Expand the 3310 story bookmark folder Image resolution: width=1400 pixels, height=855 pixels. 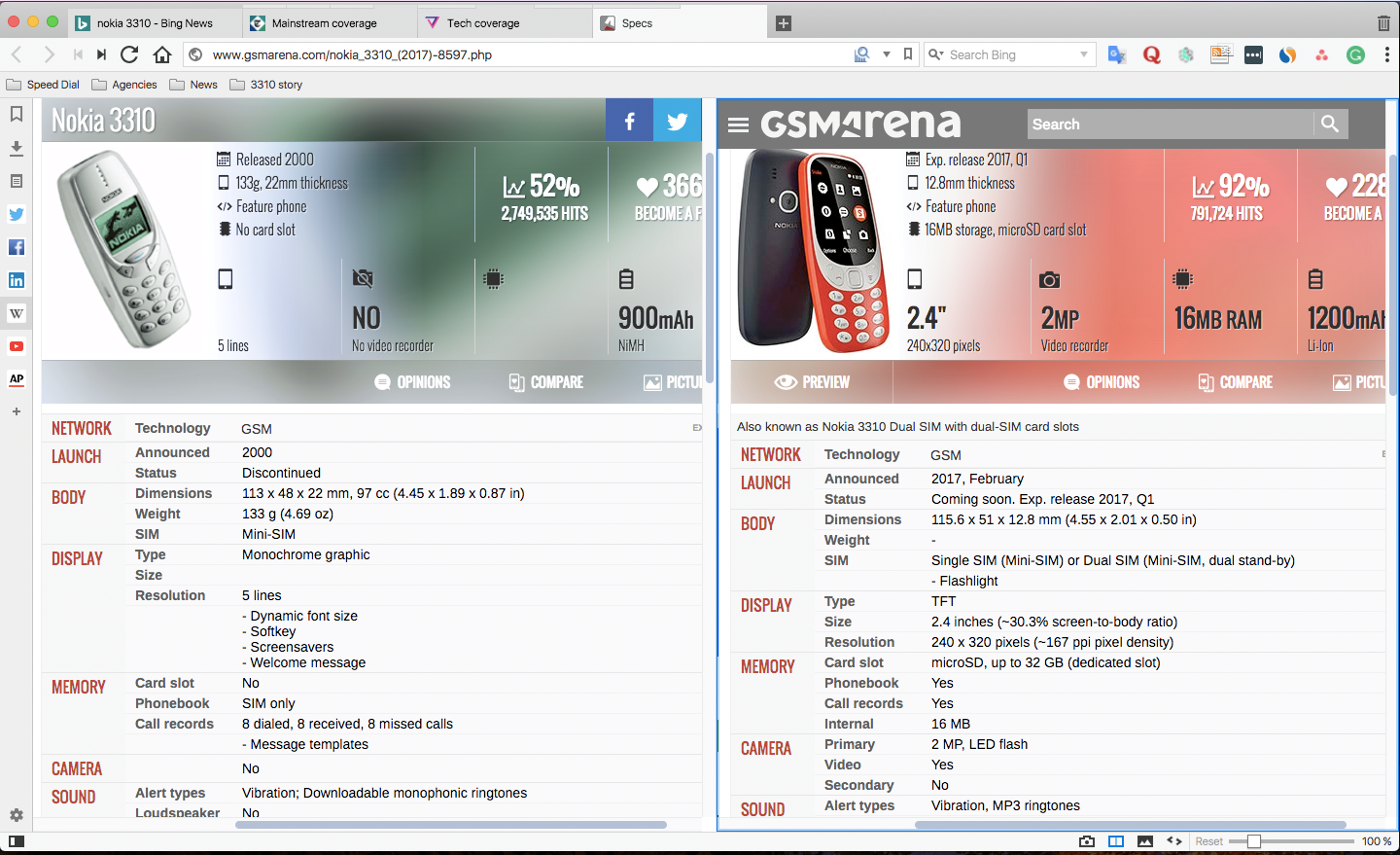point(266,85)
